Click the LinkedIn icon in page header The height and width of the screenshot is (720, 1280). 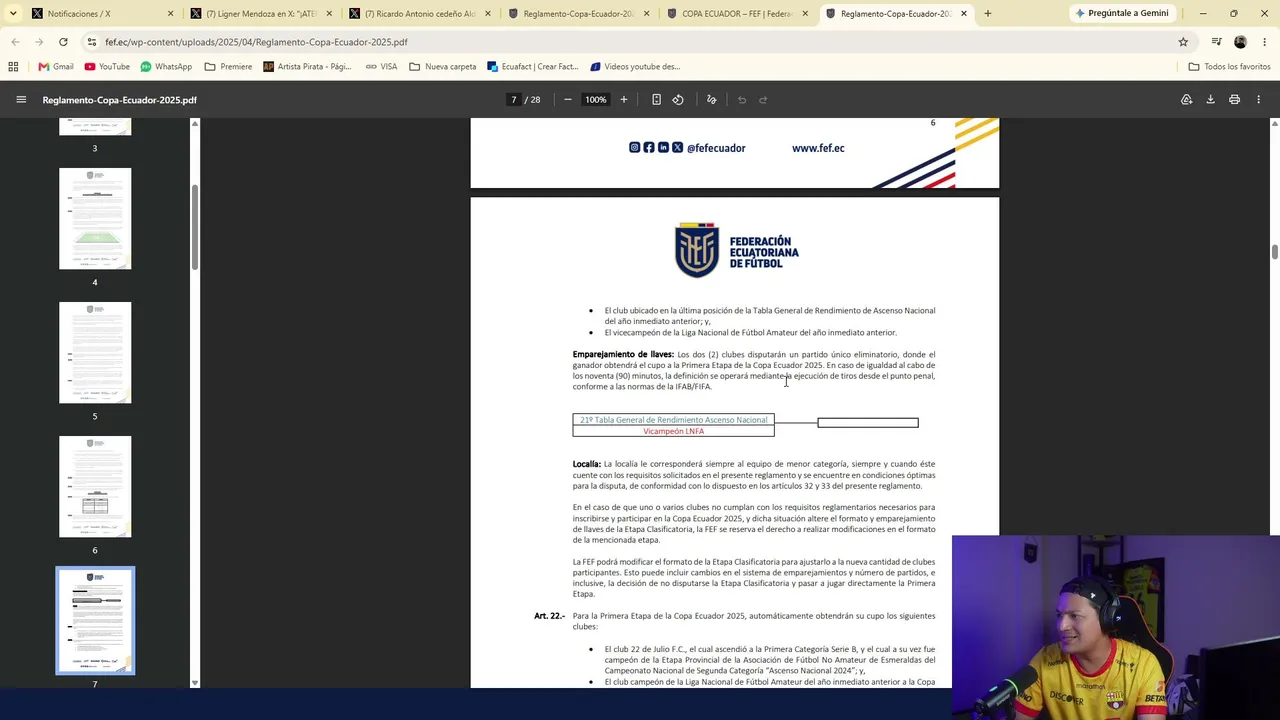pyautogui.click(x=663, y=148)
